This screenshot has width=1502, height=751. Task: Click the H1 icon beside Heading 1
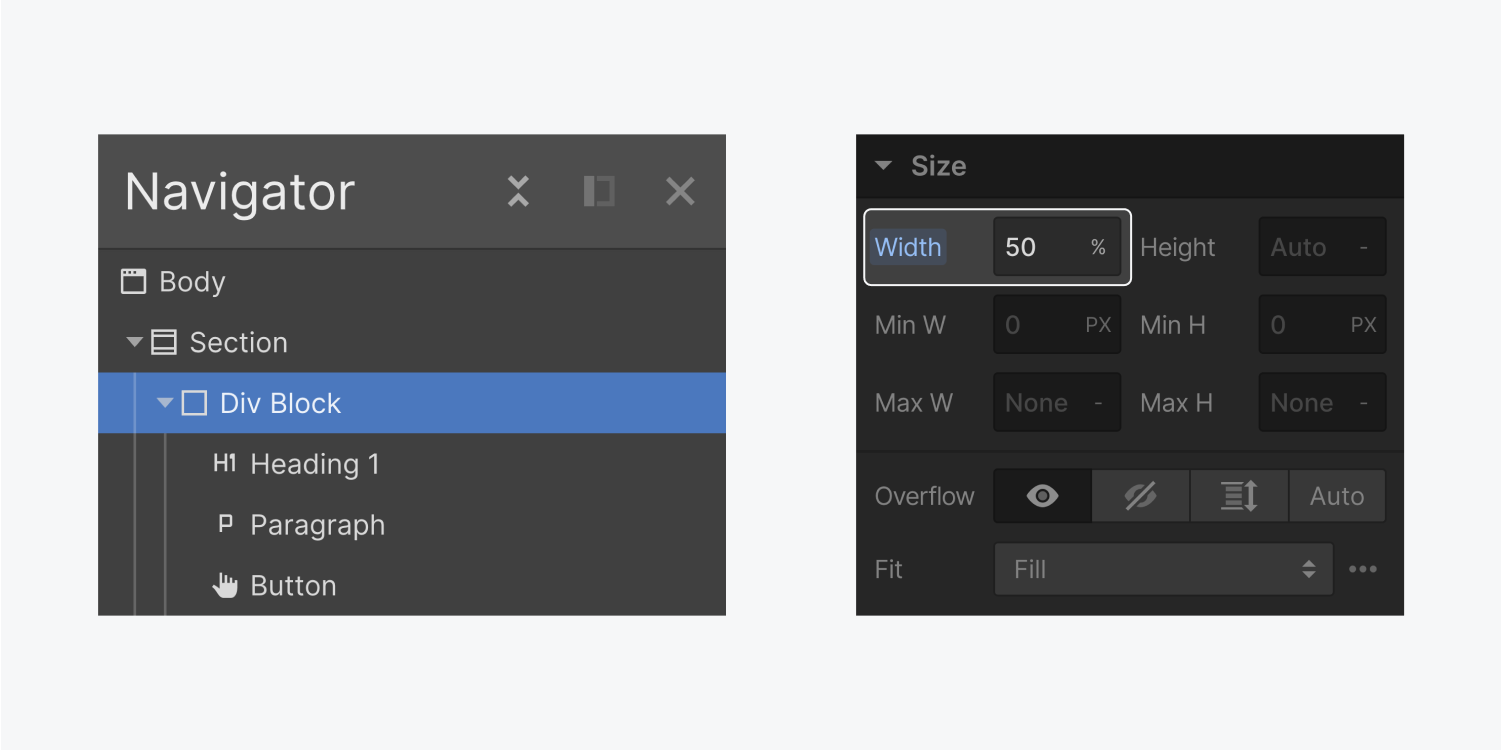pyautogui.click(x=225, y=463)
